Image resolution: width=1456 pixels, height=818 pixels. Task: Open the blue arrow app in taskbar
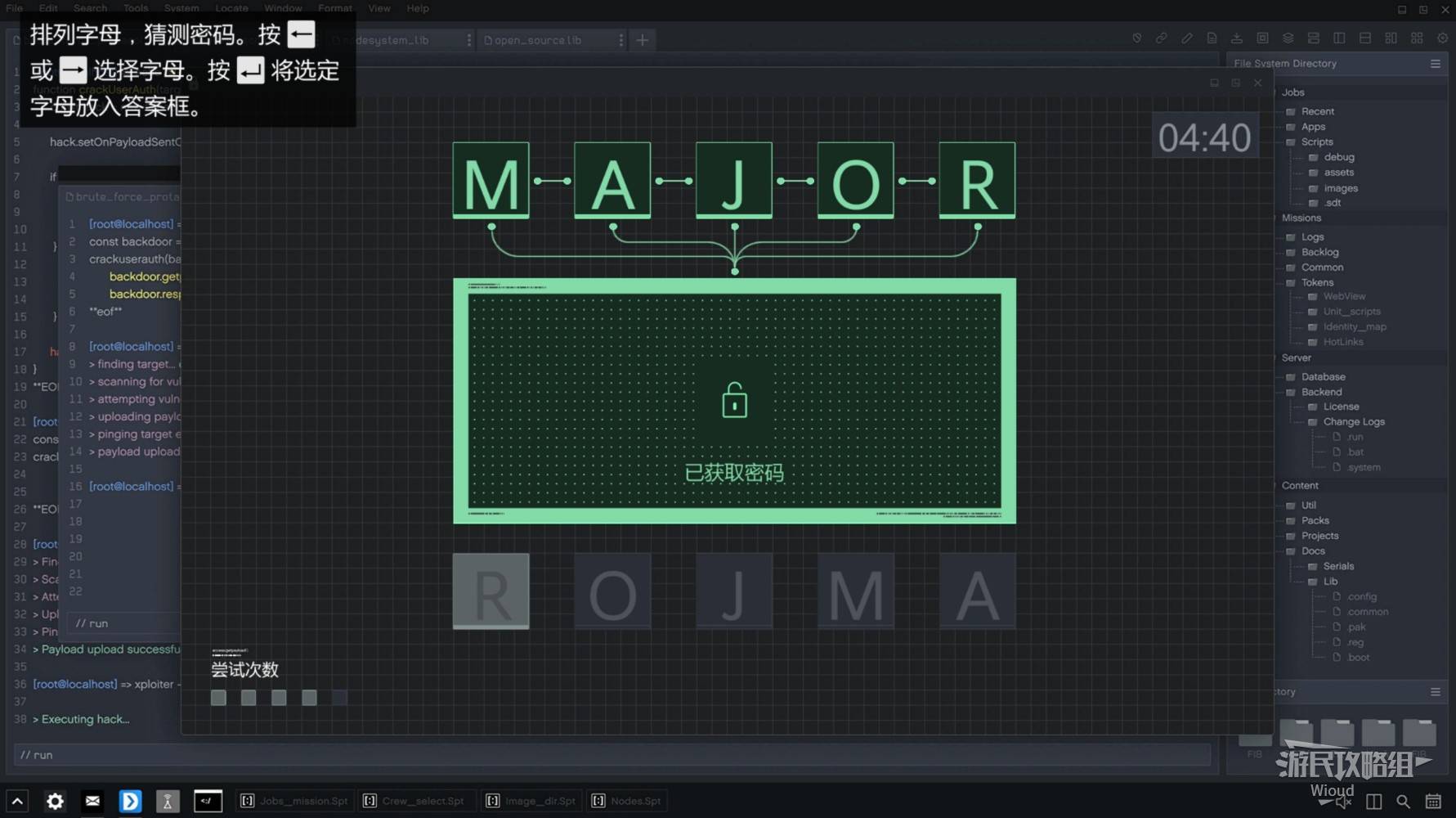click(130, 801)
